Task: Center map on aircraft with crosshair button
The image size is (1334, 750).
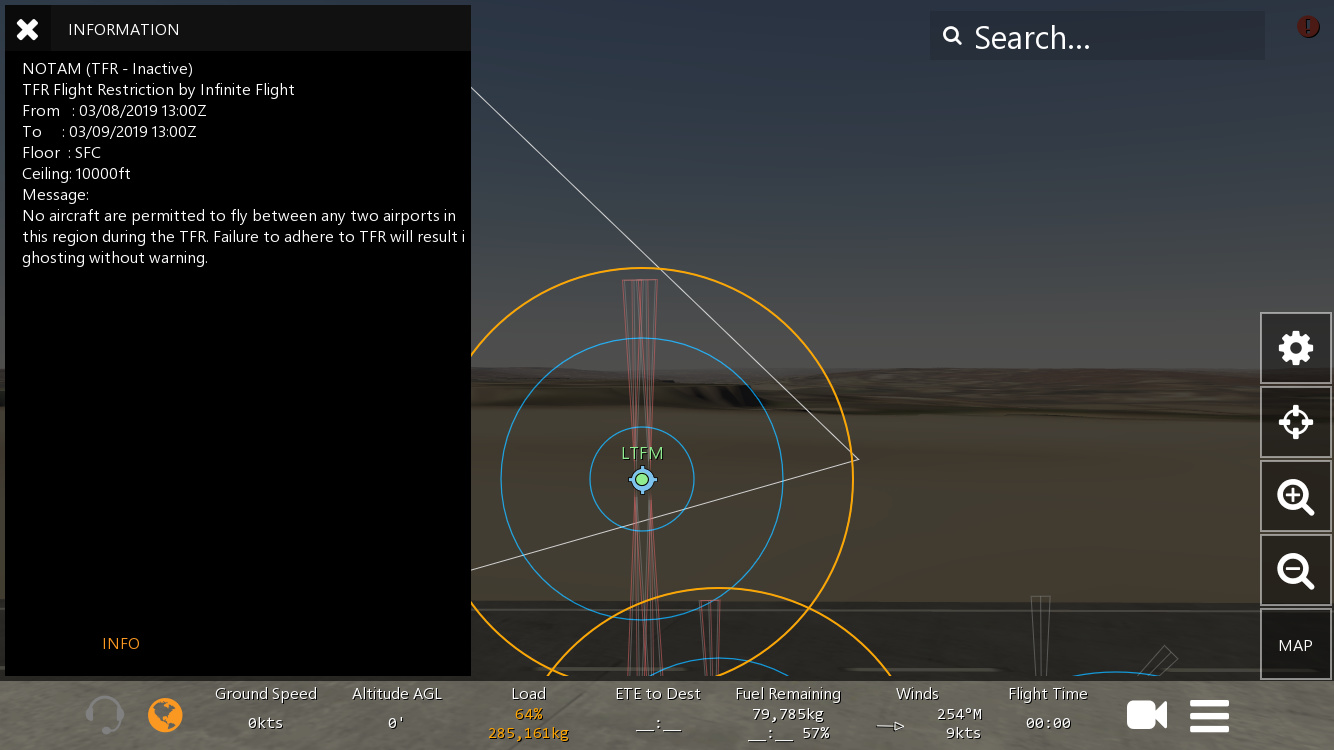Action: [x=1296, y=422]
